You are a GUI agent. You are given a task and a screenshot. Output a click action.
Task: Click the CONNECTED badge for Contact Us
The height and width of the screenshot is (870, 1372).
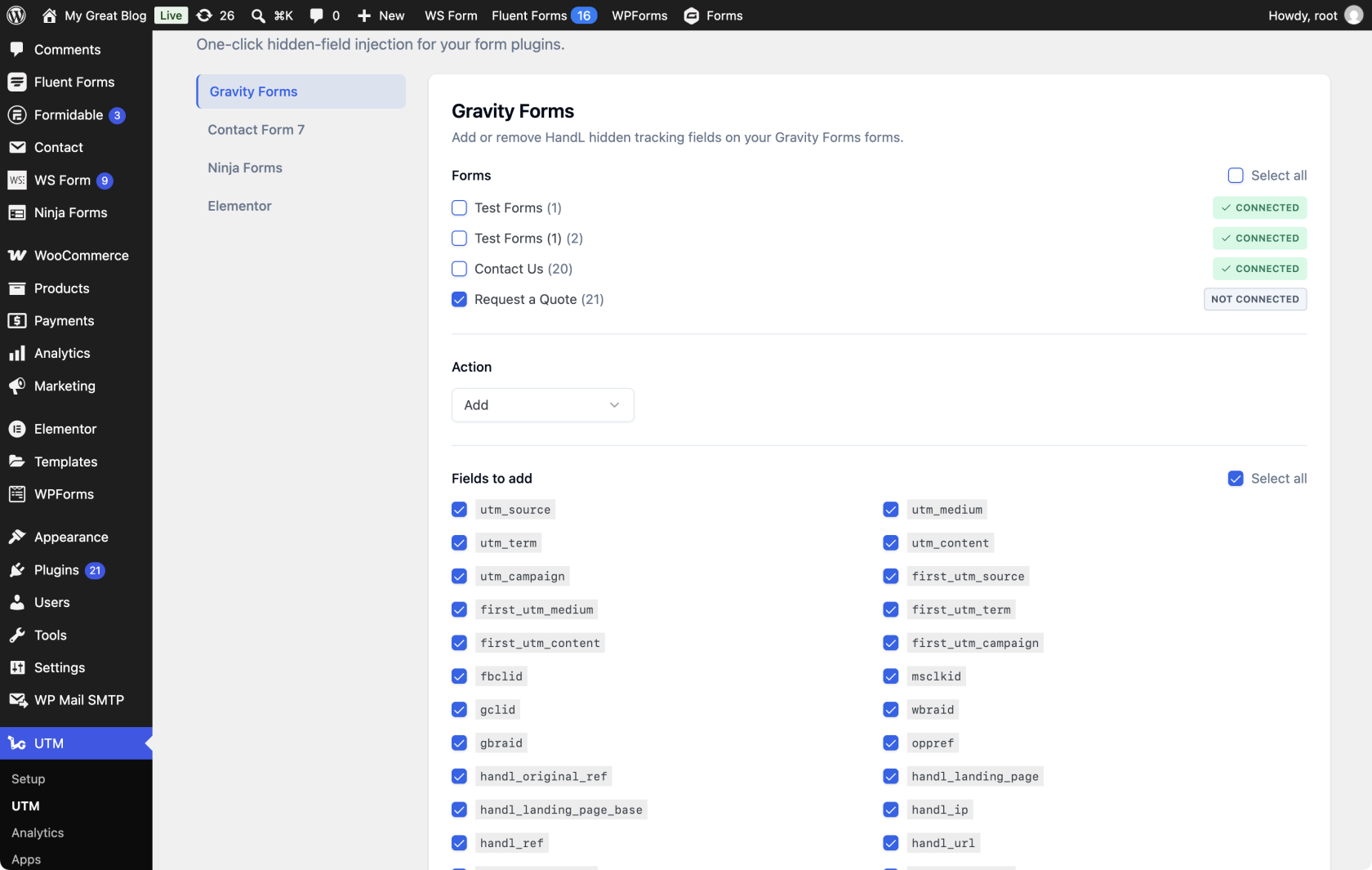point(1260,269)
